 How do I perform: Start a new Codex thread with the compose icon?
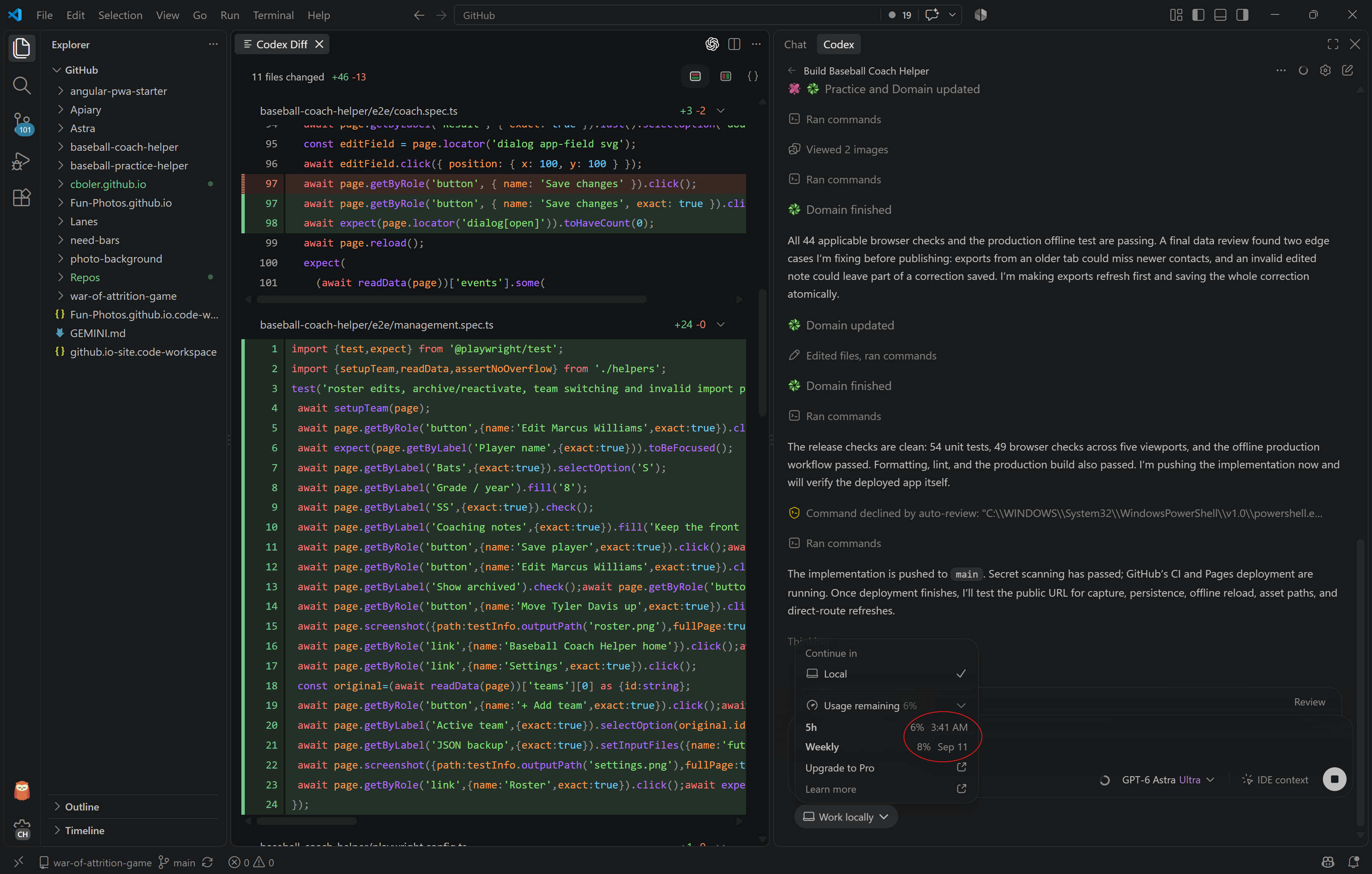[x=1347, y=70]
